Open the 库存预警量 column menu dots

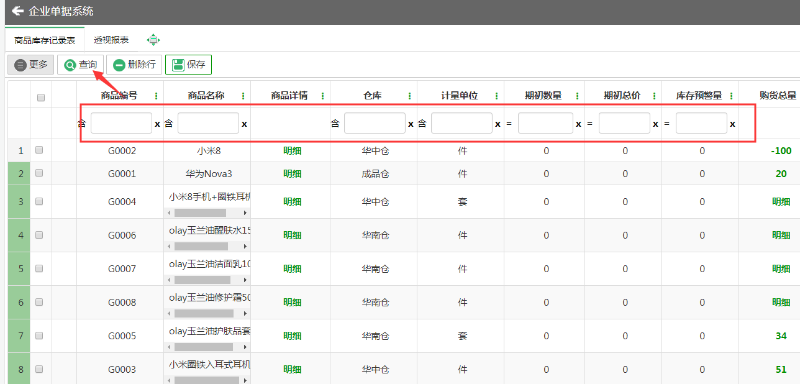pyautogui.click(x=731, y=96)
